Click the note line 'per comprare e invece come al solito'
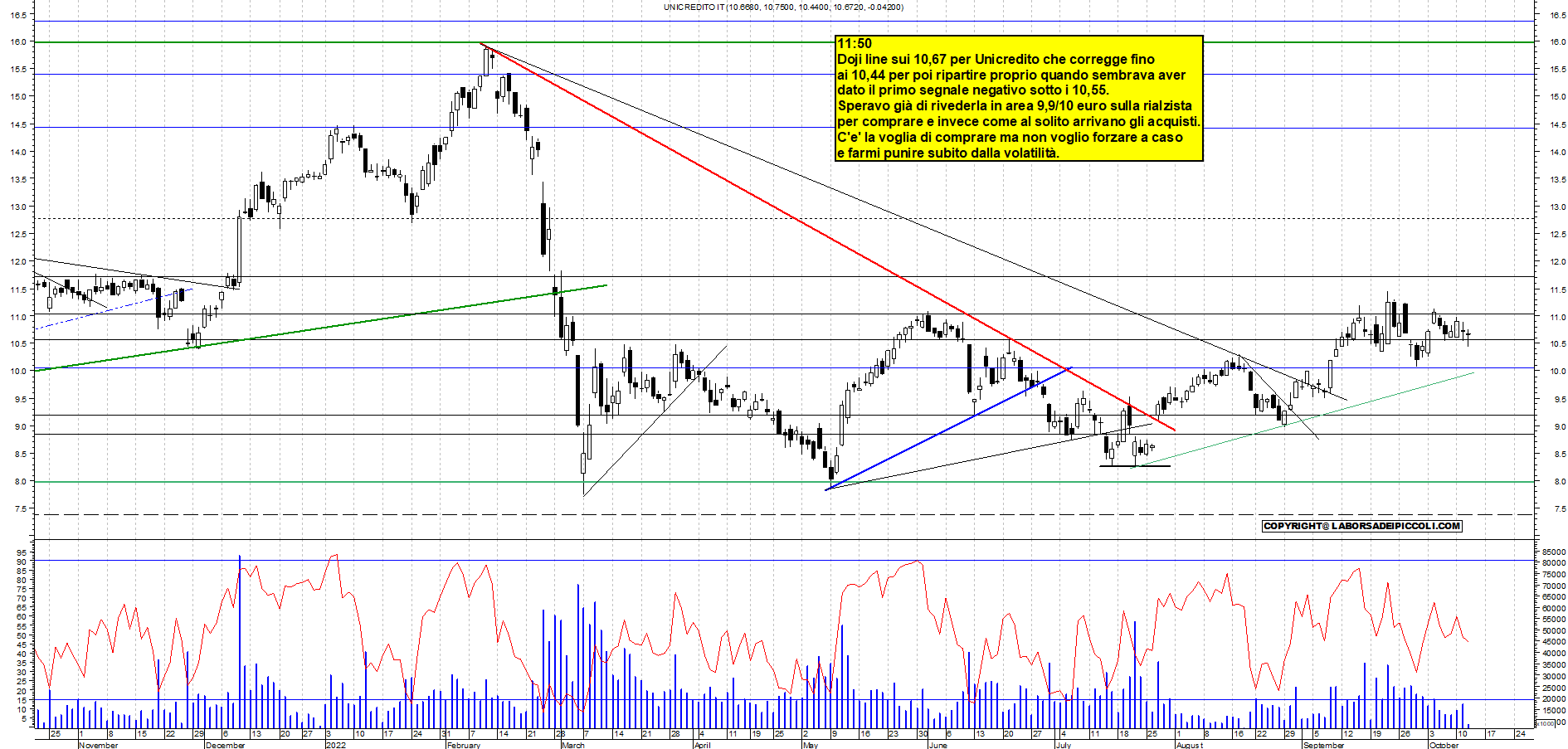 pyautogui.click(x=1019, y=122)
